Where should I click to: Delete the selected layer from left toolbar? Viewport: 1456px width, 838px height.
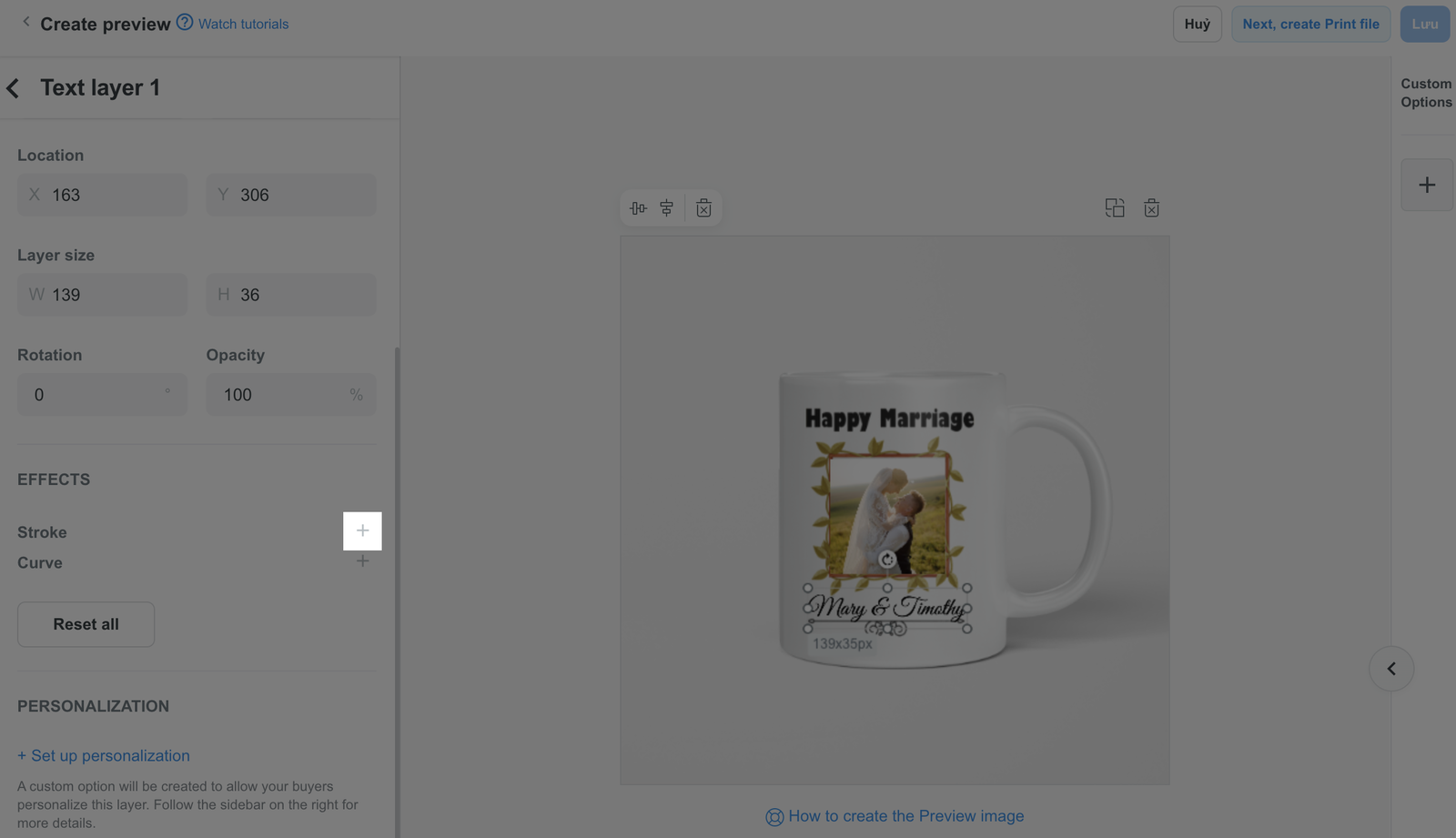[703, 208]
